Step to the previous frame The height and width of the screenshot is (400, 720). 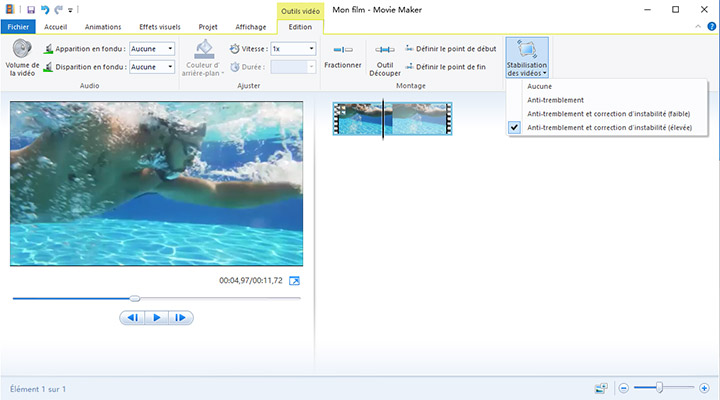132,318
